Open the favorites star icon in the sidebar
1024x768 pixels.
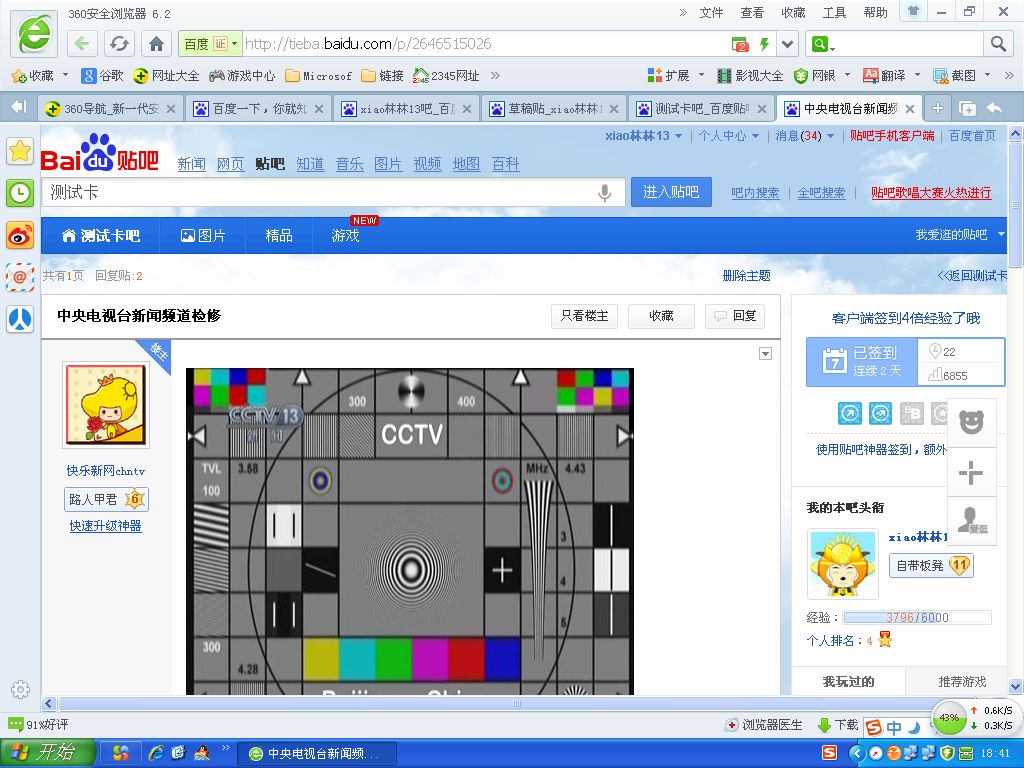tap(20, 151)
